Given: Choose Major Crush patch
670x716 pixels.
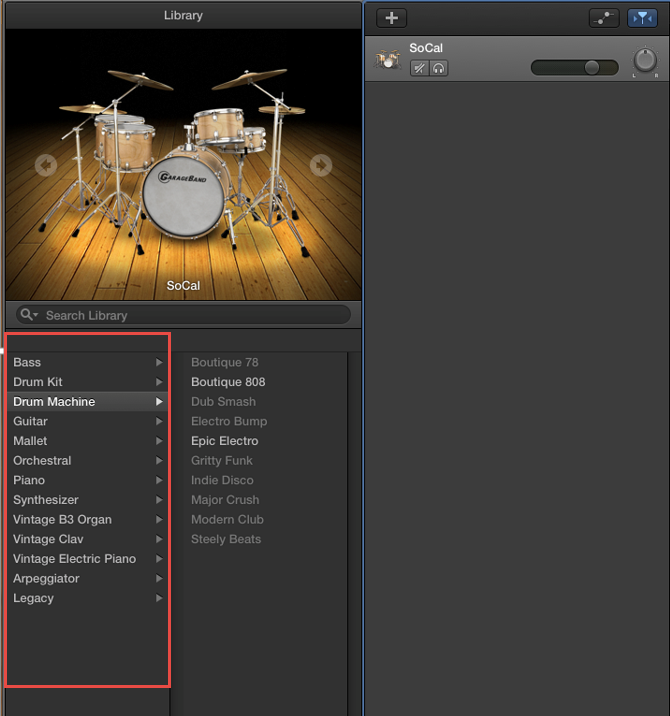Looking at the screenshot, I should [x=225, y=500].
